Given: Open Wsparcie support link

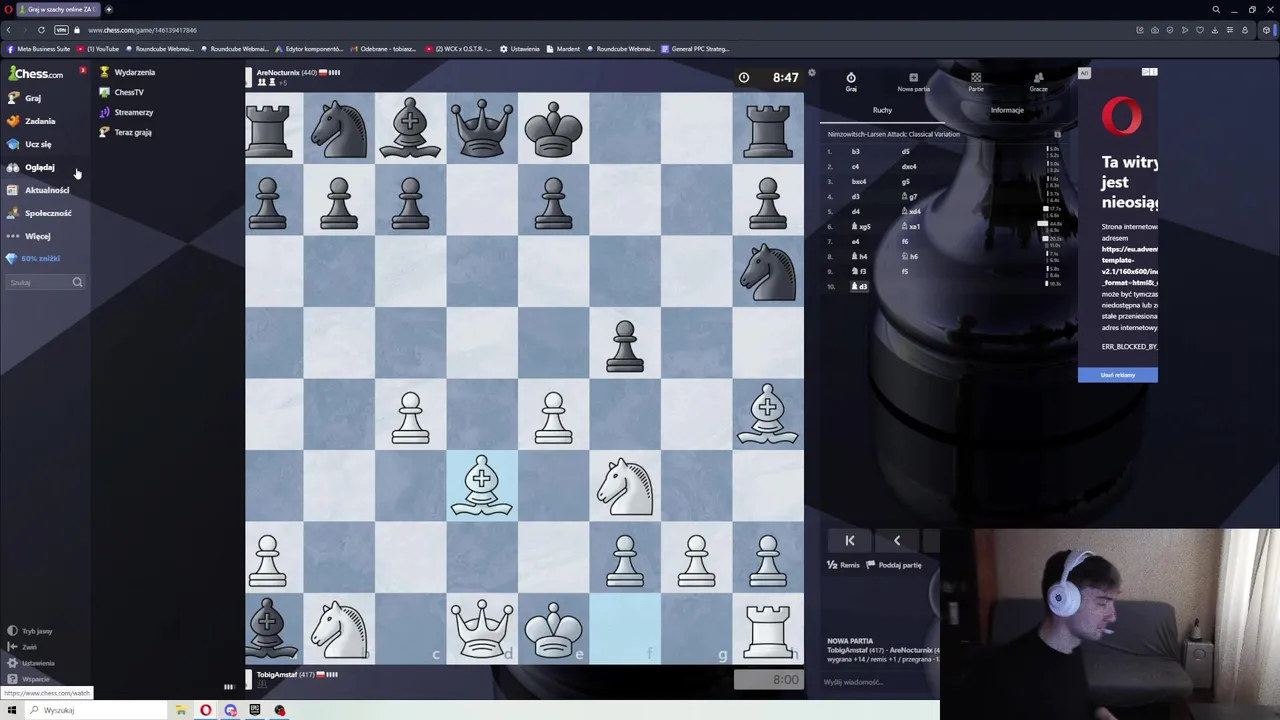Looking at the screenshot, I should click(28, 679).
